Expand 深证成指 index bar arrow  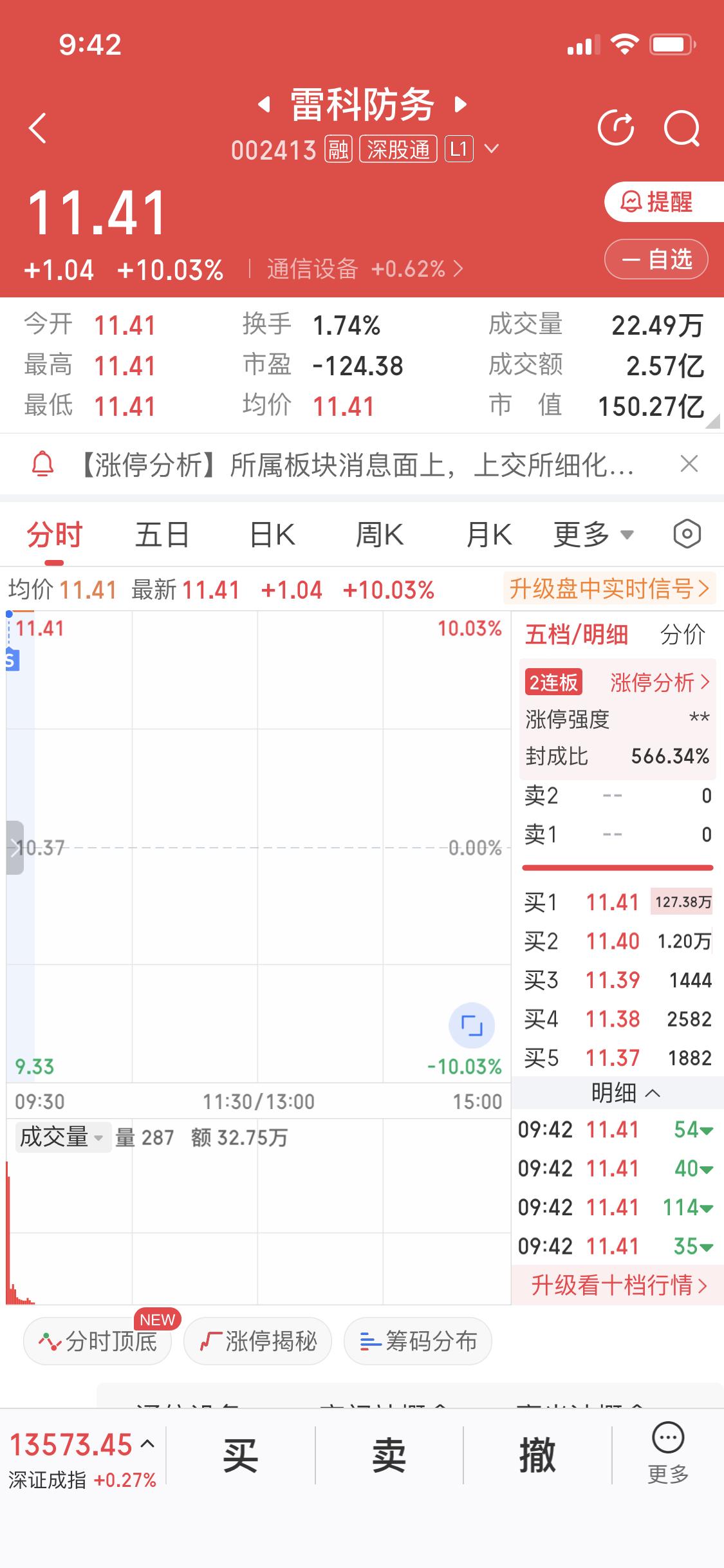[147, 1444]
